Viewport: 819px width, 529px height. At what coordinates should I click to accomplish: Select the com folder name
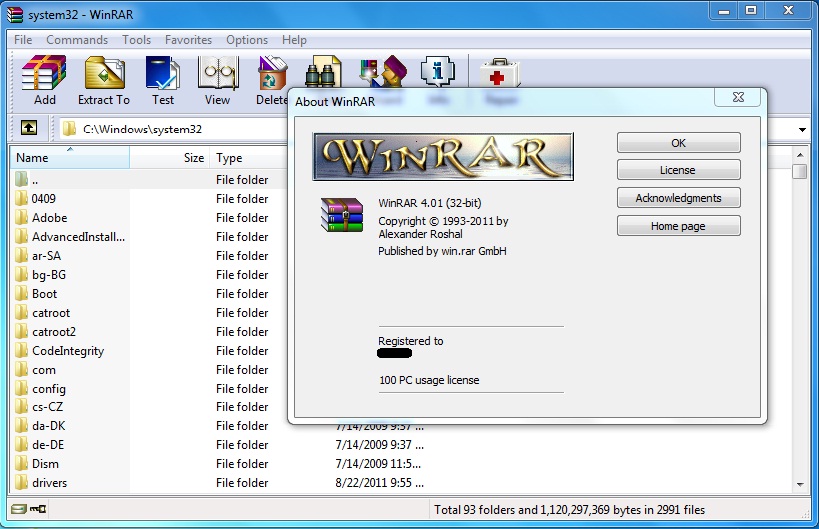44,370
